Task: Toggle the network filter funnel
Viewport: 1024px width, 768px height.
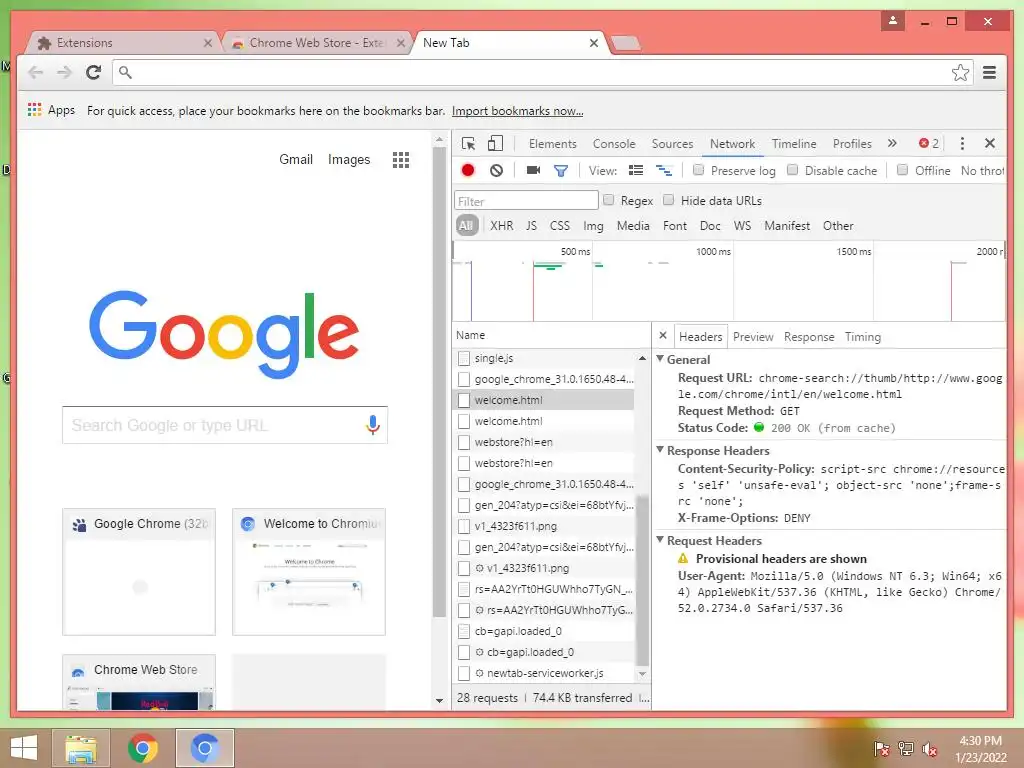Action: [x=560, y=171]
